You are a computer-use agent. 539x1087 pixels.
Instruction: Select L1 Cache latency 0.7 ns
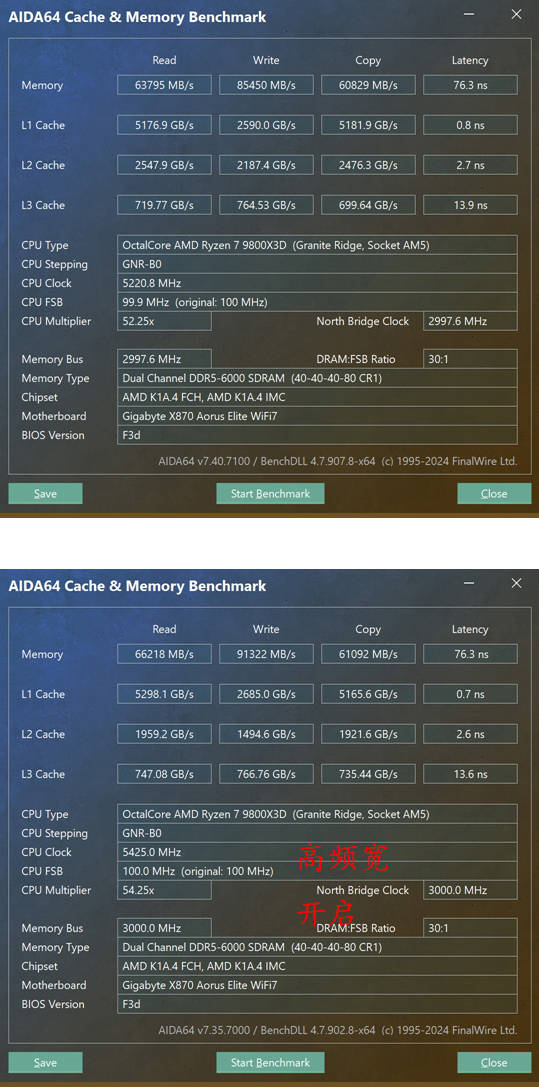(x=470, y=694)
